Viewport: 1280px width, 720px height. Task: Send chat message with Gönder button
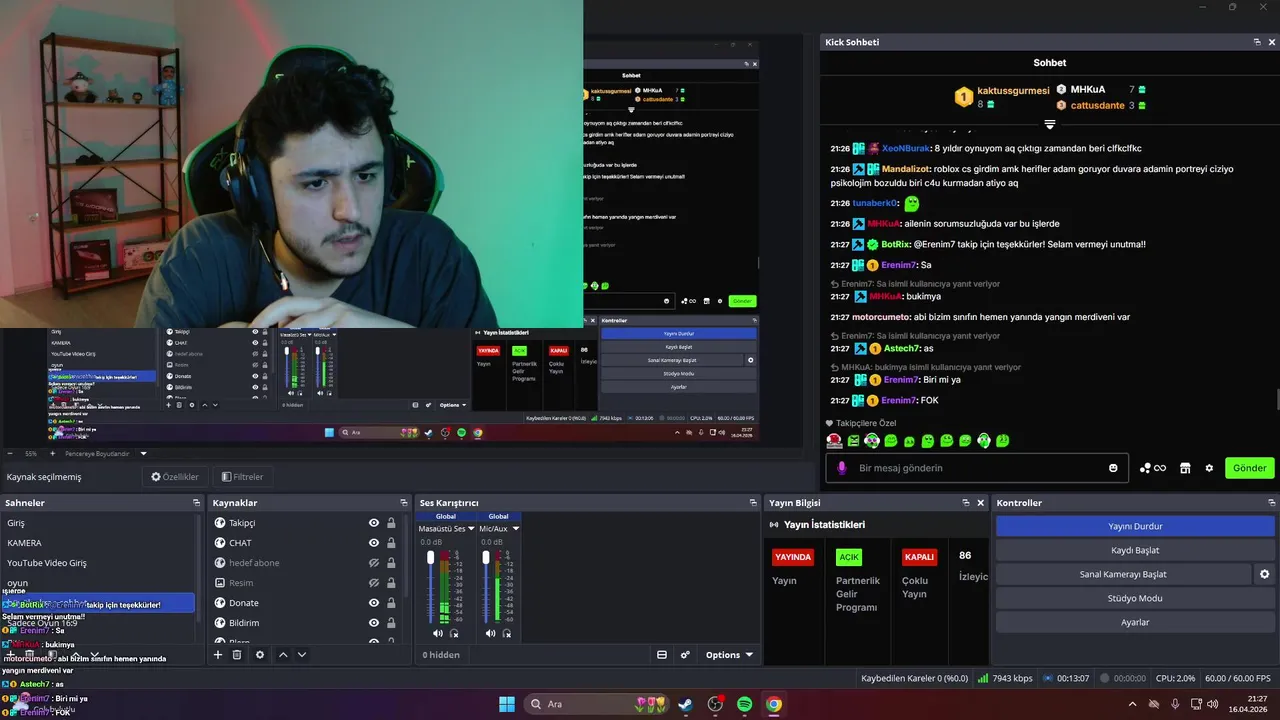click(x=1249, y=468)
